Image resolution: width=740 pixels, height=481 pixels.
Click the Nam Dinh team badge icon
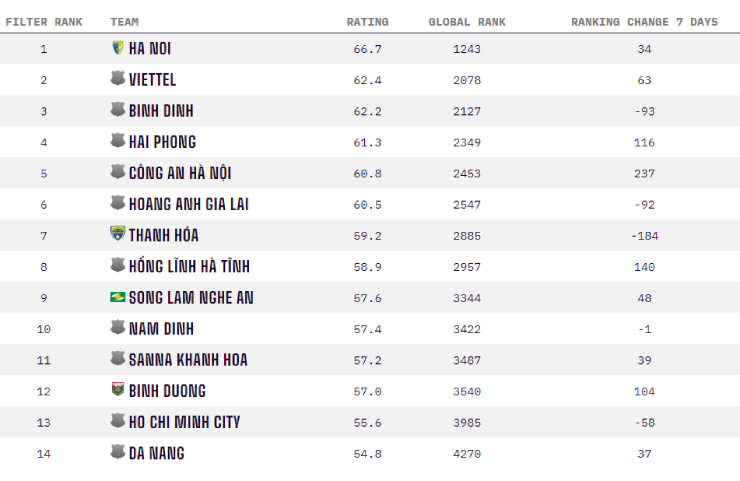point(118,328)
